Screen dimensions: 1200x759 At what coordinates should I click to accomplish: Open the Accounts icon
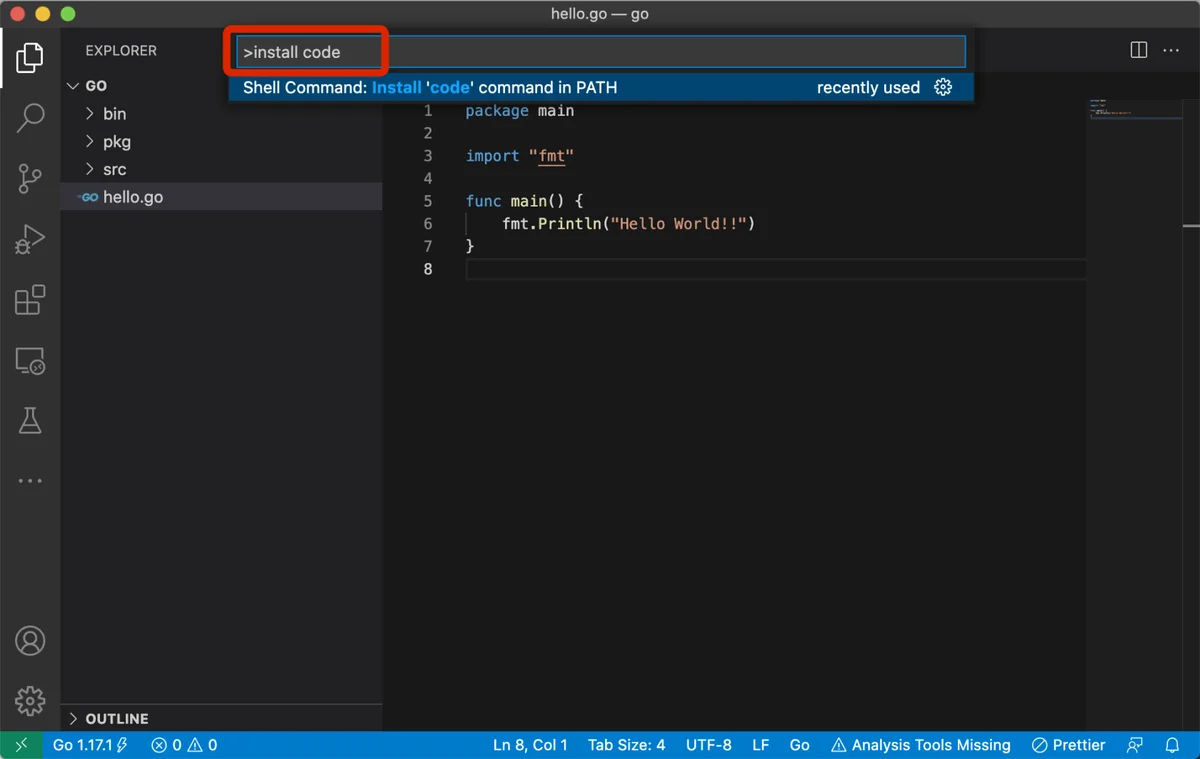click(x=30, y=640)
